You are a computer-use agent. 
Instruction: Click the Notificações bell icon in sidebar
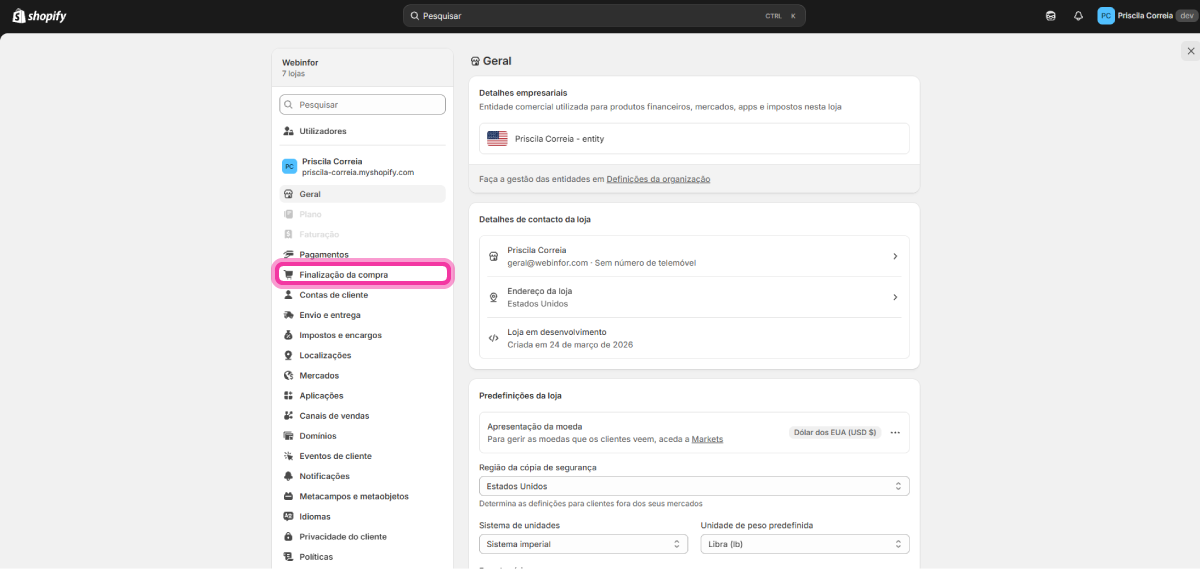pos(288,476)
